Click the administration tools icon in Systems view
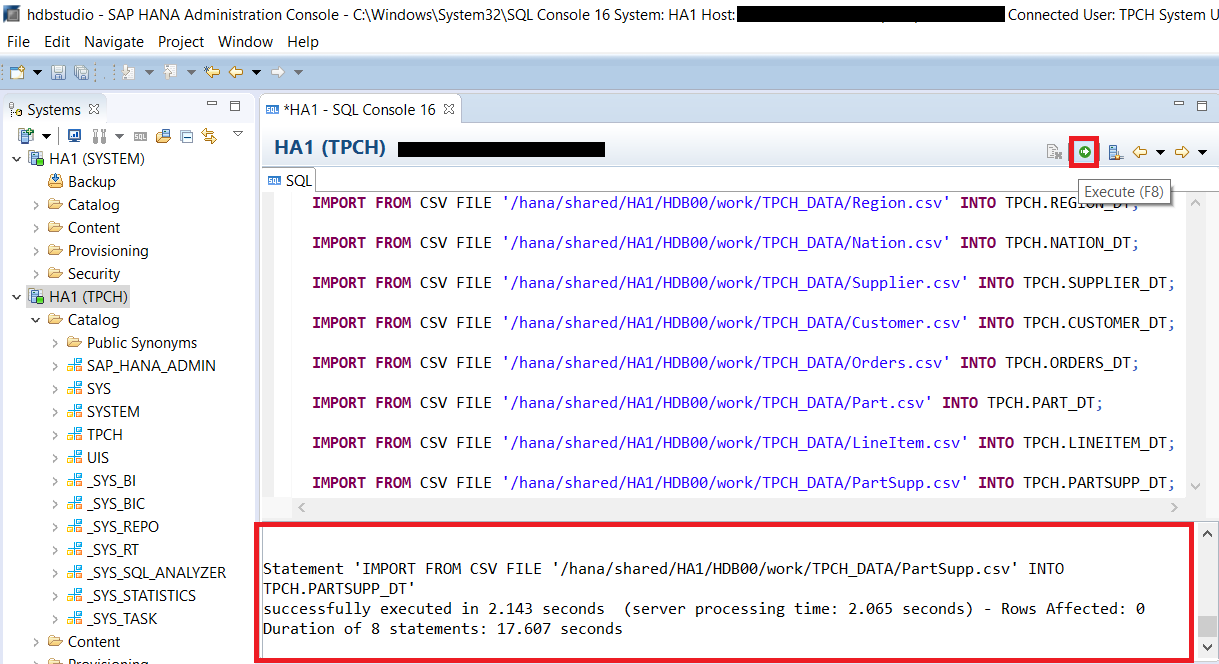This screenshot has width=1219, height=664. [99, 136]
